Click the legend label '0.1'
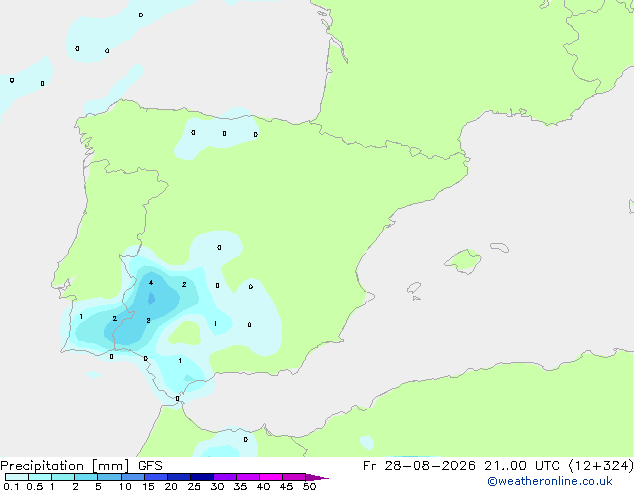 [x=11, y=486]
